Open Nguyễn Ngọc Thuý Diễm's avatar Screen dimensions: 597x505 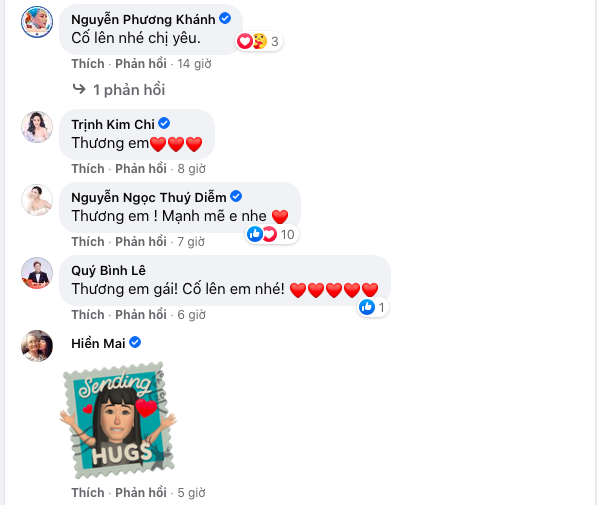pyautogui.click(x=37, y=200)
